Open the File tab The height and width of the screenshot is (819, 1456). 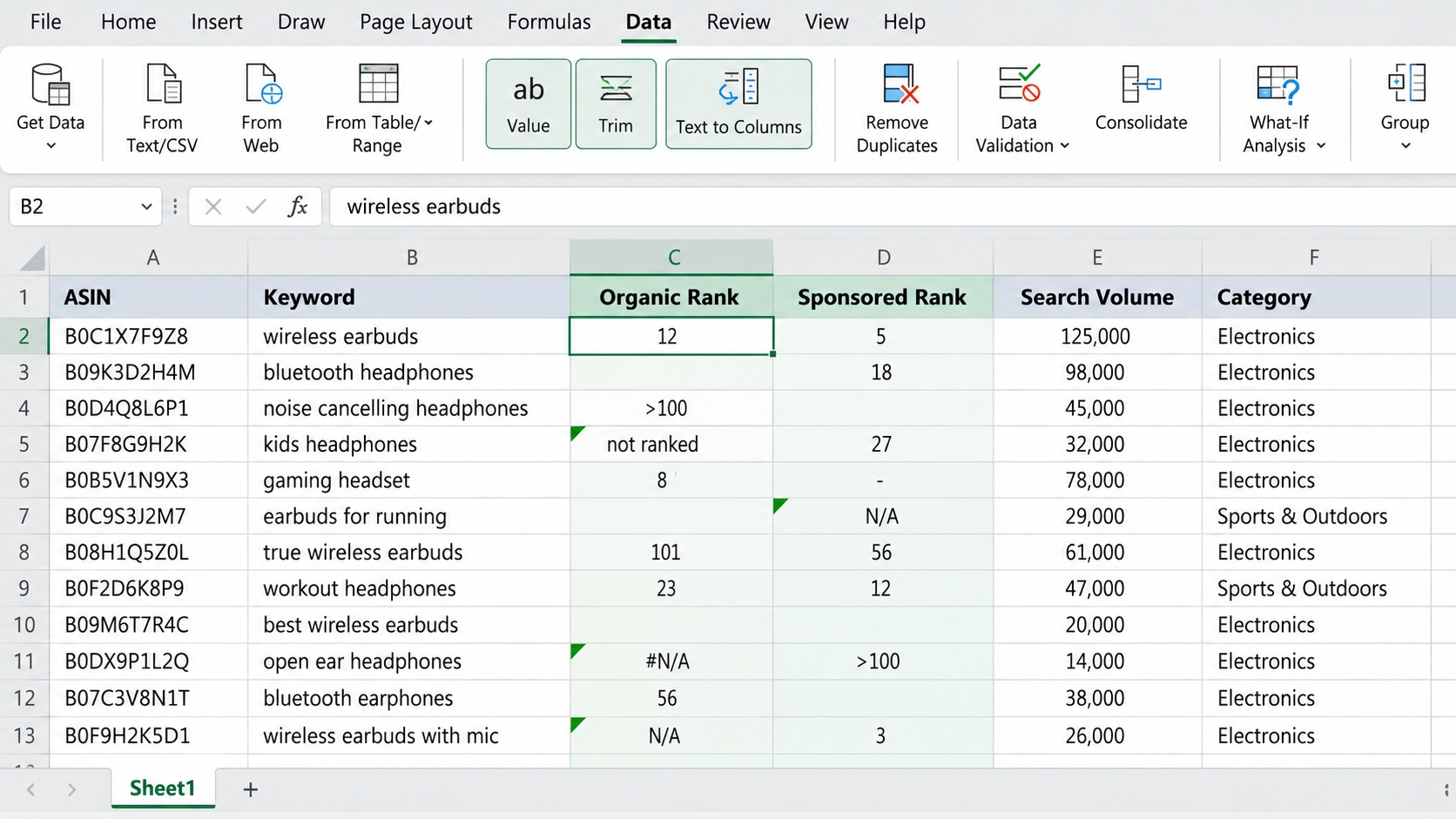[45, 22]
